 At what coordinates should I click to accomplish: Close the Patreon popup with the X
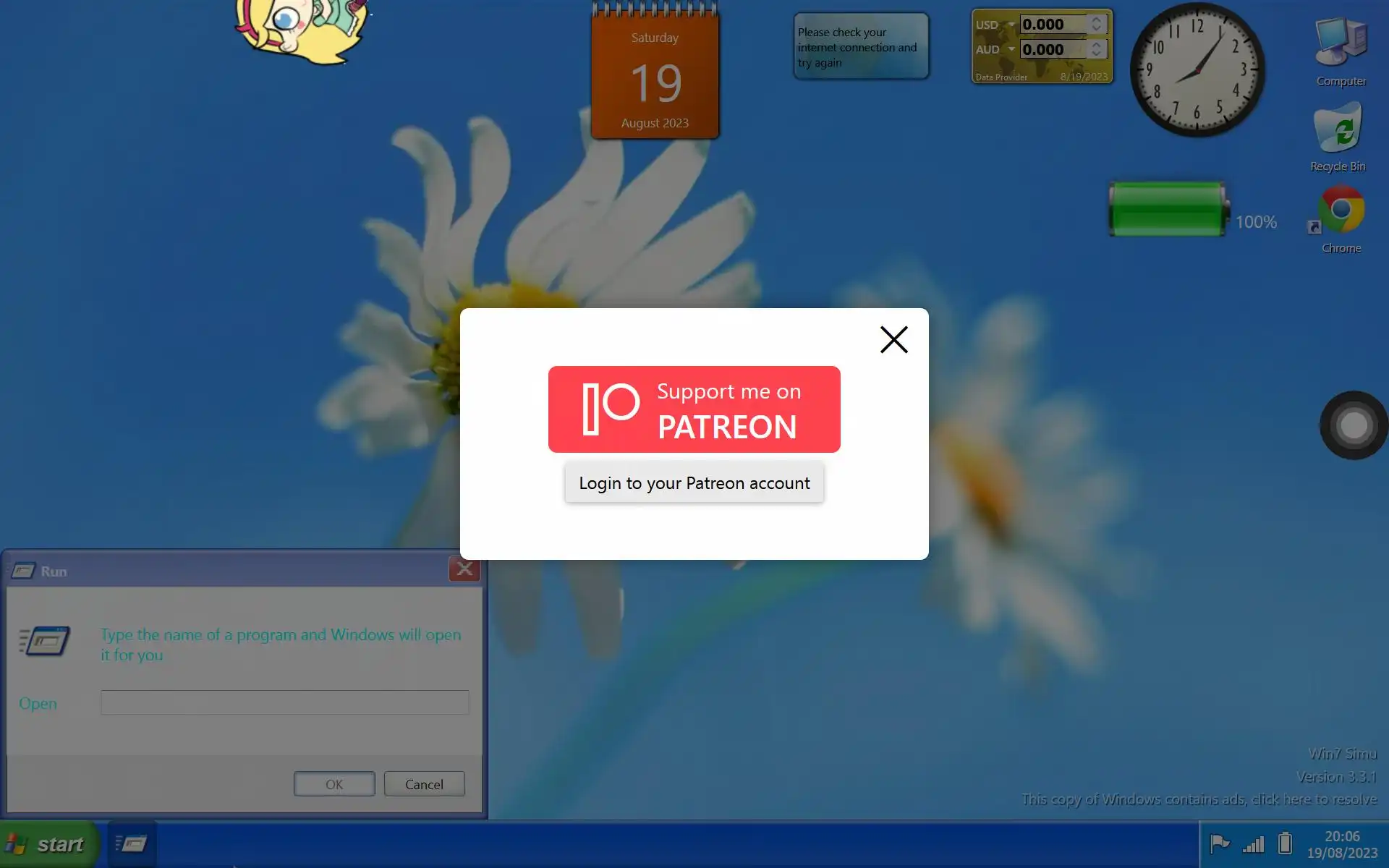[x=893, y=339]
